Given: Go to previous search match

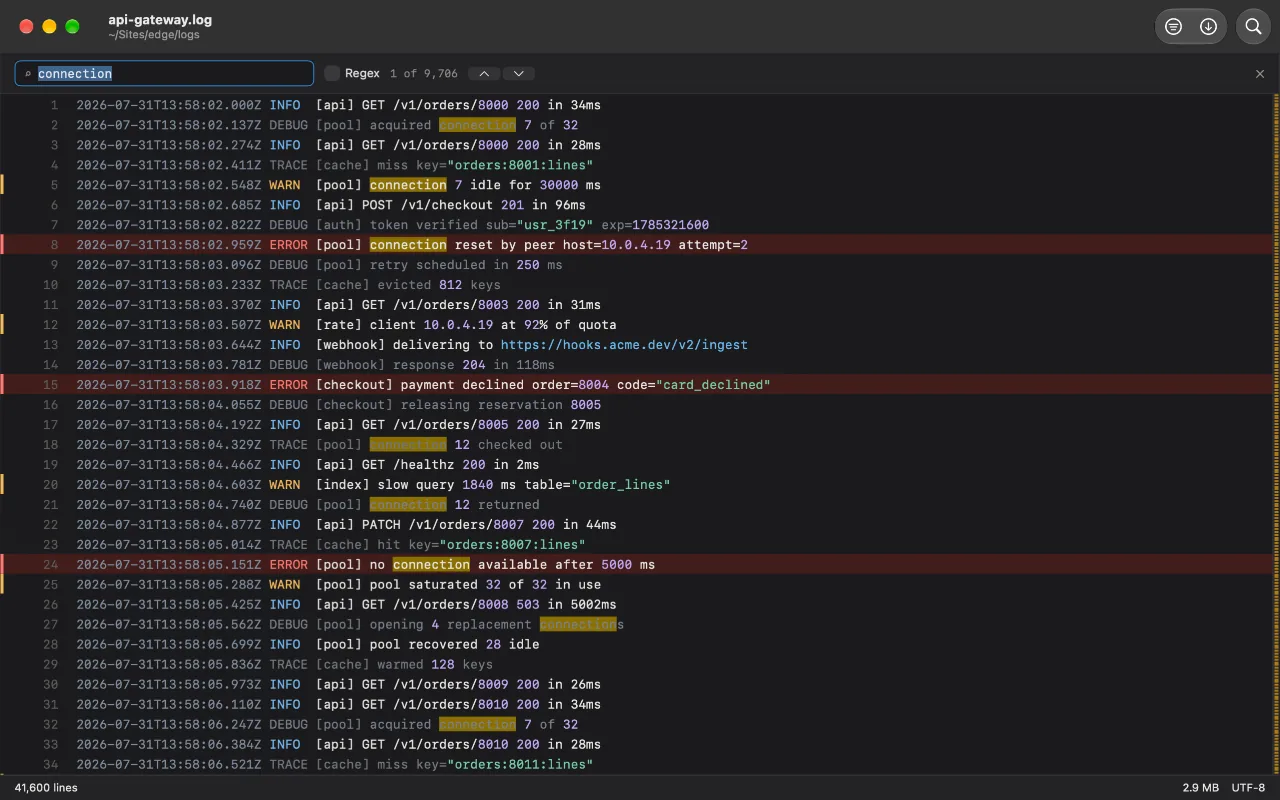Looking at the screenshot, I should [x=484, y=74].
